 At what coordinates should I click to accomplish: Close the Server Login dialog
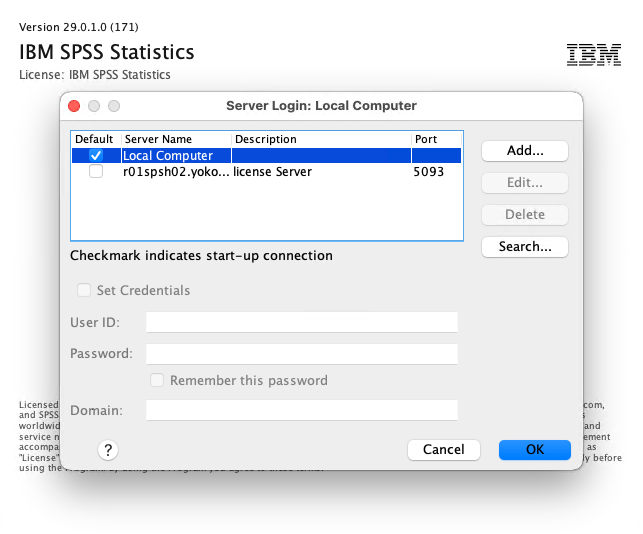74,105
